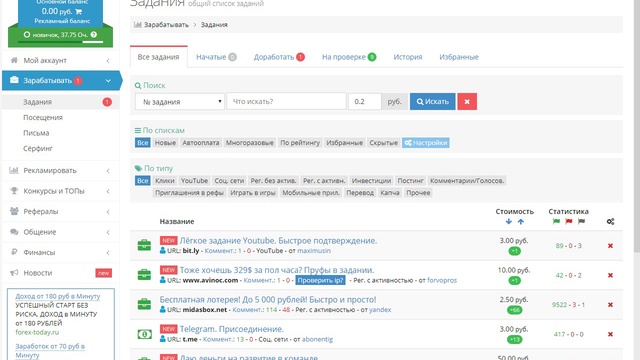Switch to Доработать tab
The image size is (640, 360).
279,57
